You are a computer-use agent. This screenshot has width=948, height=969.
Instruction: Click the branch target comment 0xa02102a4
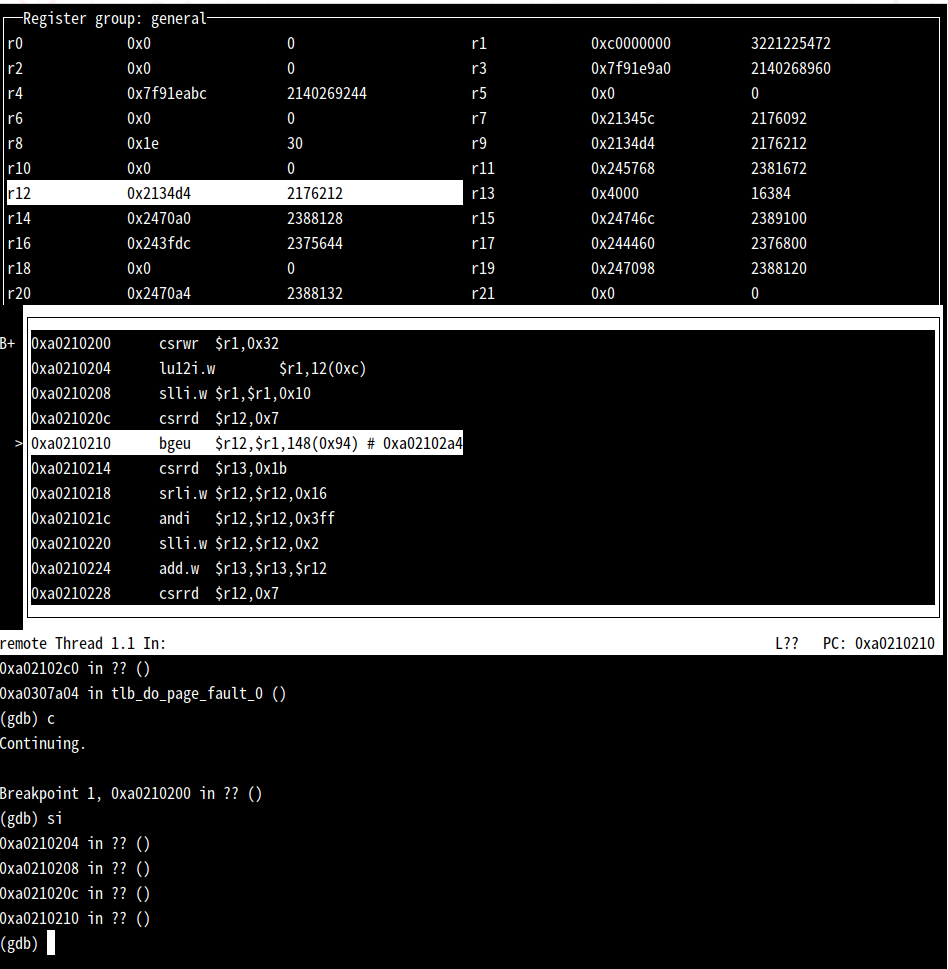(x=423, y=444)
